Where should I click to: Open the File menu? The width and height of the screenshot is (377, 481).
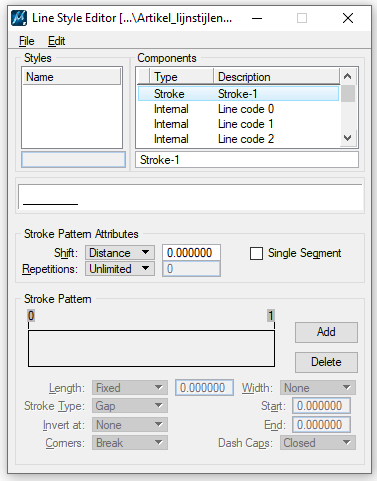26,41
